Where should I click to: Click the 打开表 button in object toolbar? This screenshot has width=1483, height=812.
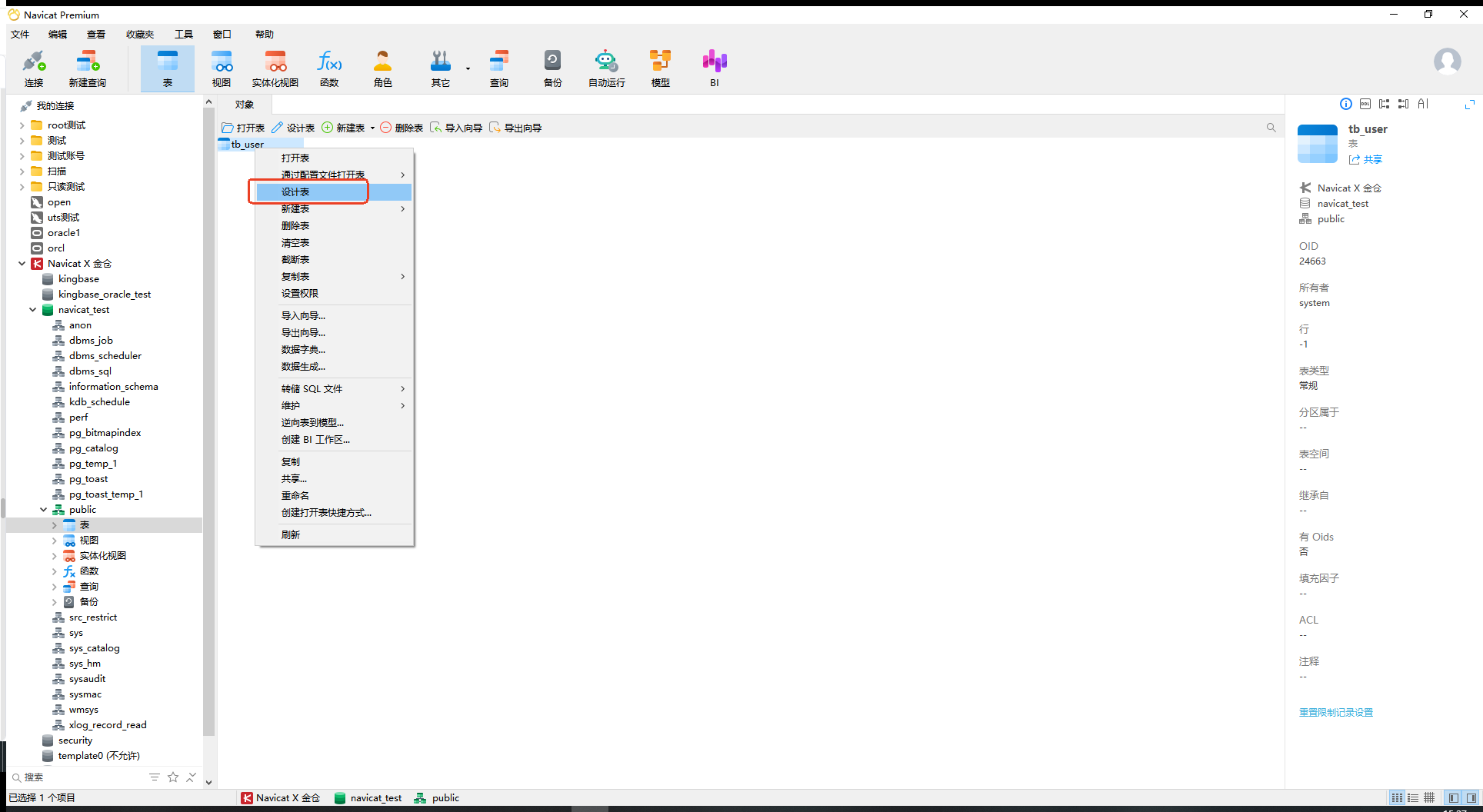[x=243, y=128]
